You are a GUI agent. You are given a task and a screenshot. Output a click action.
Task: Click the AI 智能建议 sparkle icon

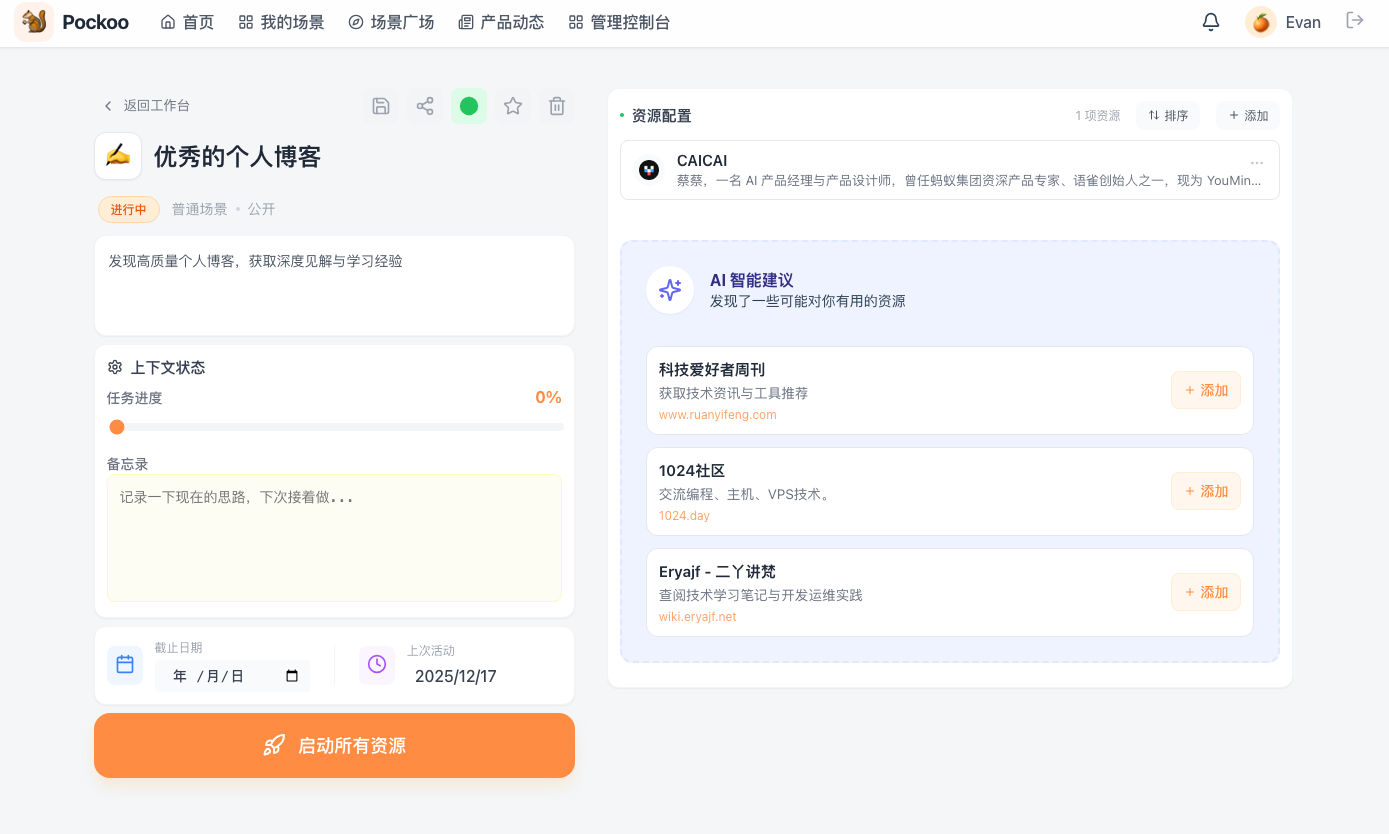(x=670, y=289)
